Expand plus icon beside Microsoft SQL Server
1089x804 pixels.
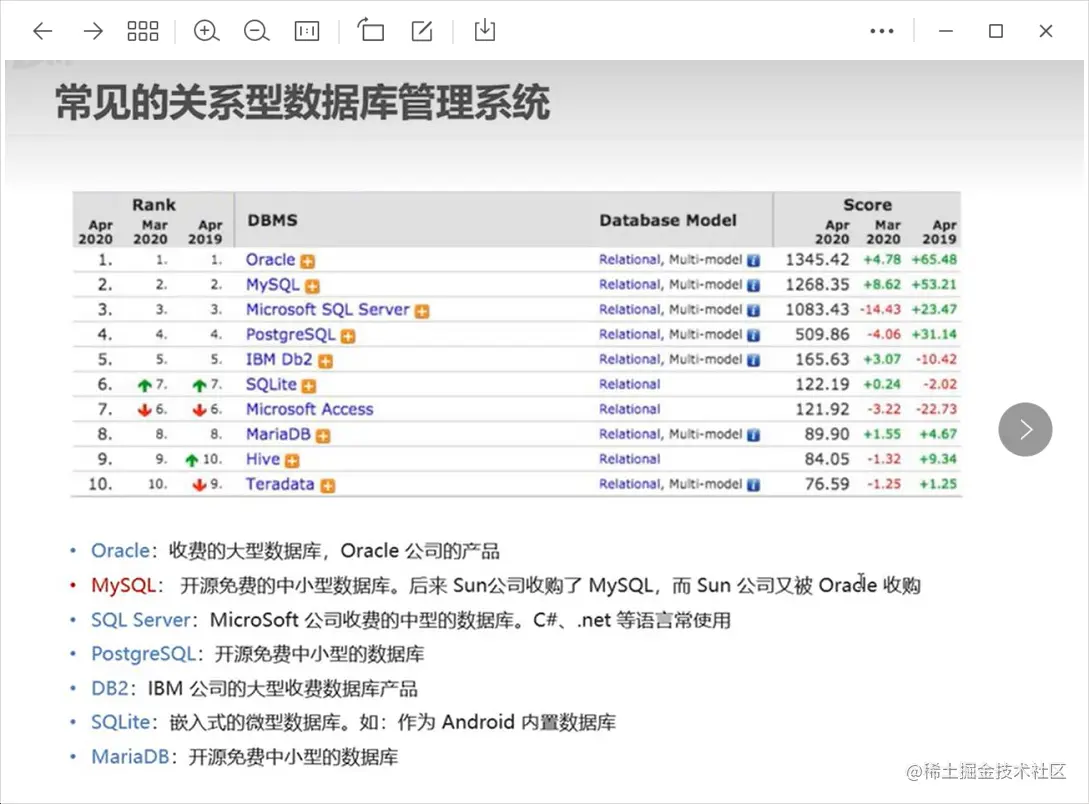[x=422, y=311]
